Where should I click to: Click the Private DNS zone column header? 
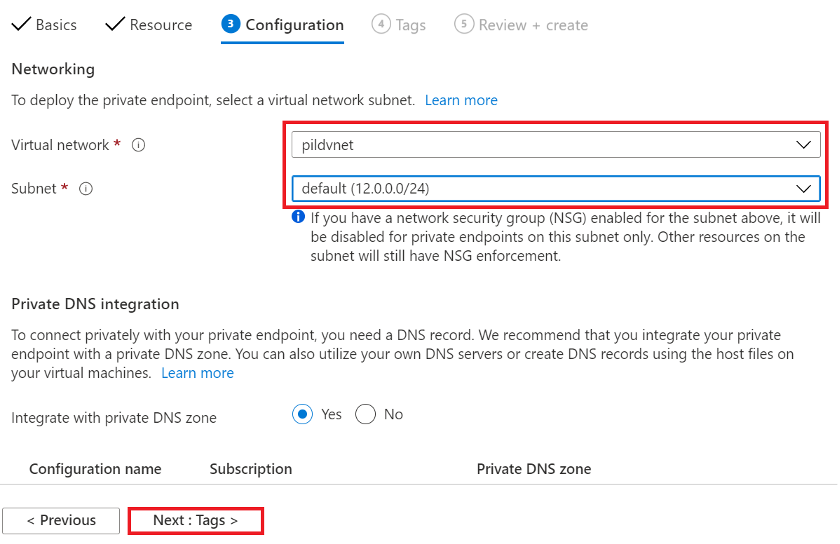point(533,469)
